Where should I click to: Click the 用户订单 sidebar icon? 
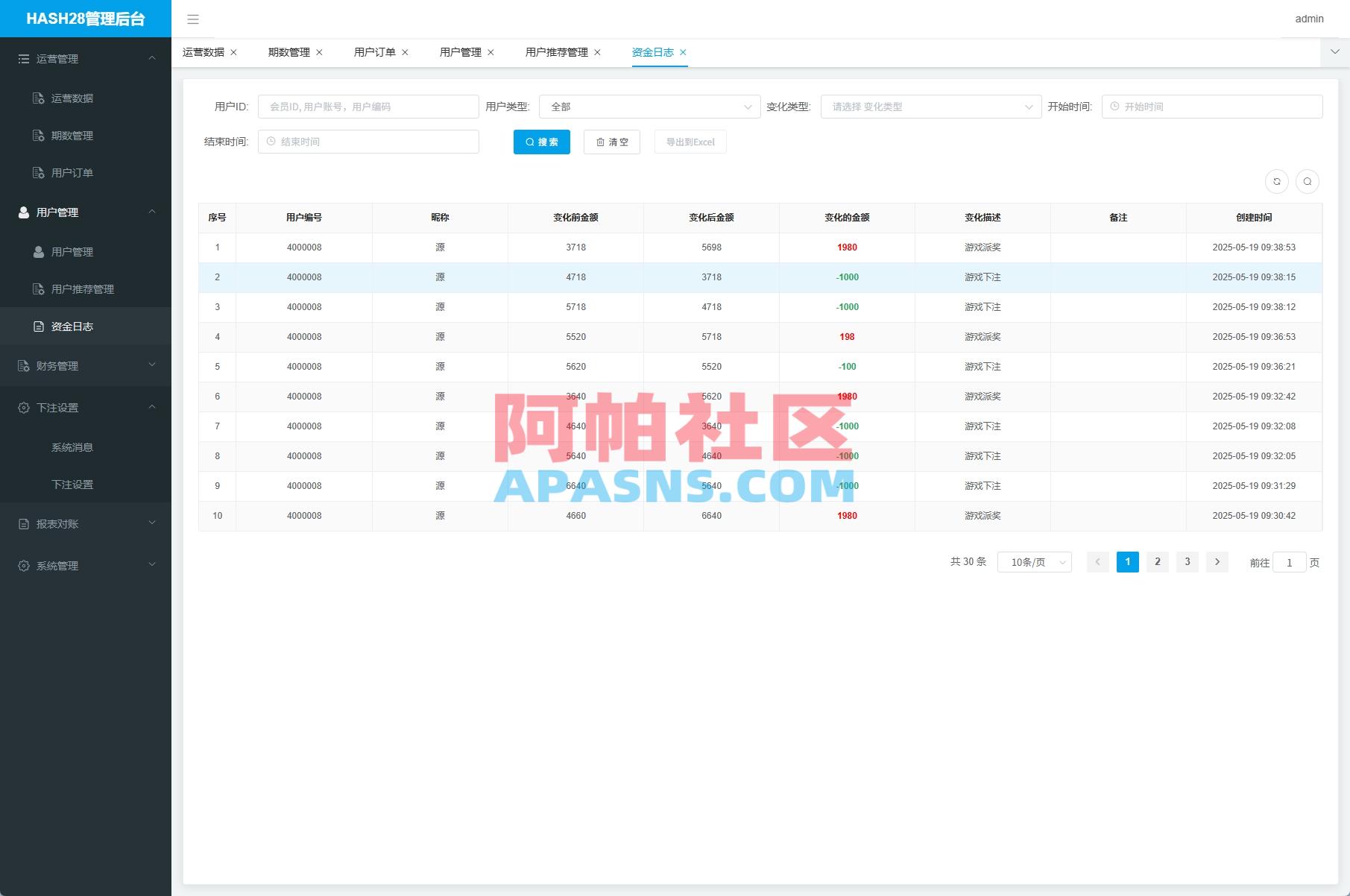(37, 172)
